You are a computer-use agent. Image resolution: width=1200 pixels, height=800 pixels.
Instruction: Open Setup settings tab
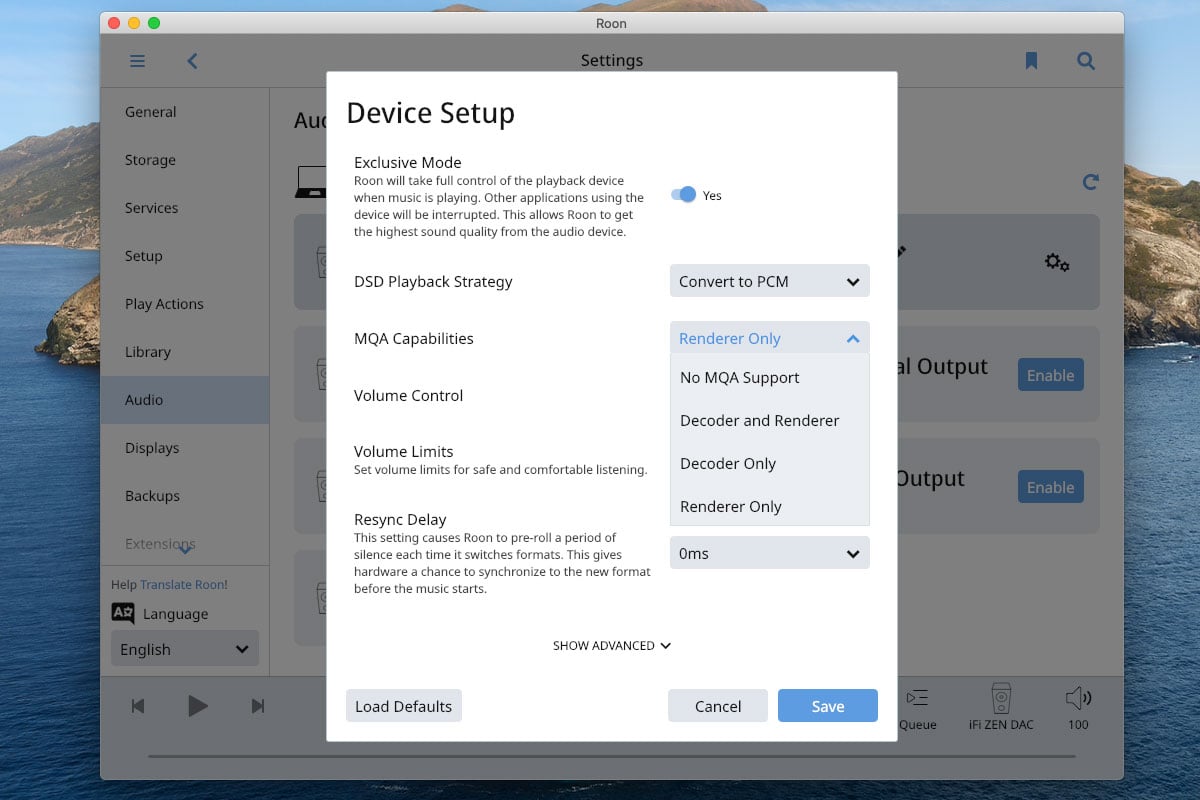coord(185,256)
